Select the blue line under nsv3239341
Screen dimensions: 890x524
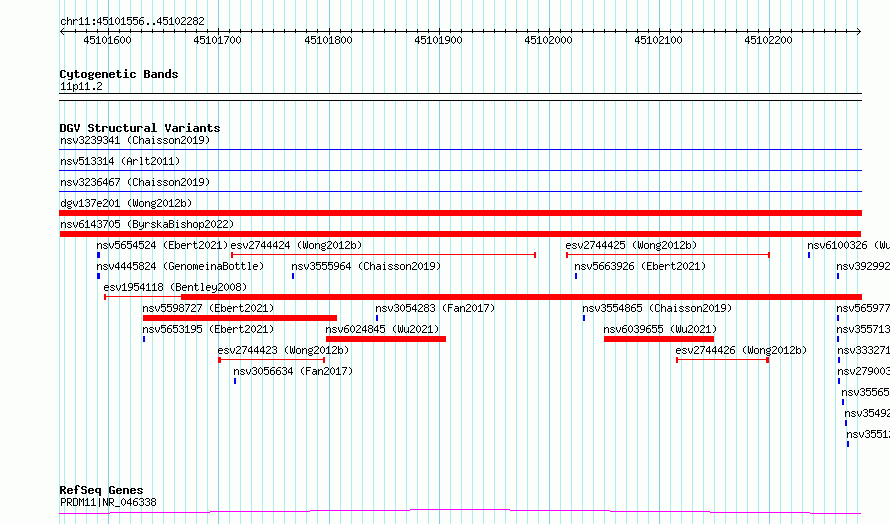(x=460, y=150)
